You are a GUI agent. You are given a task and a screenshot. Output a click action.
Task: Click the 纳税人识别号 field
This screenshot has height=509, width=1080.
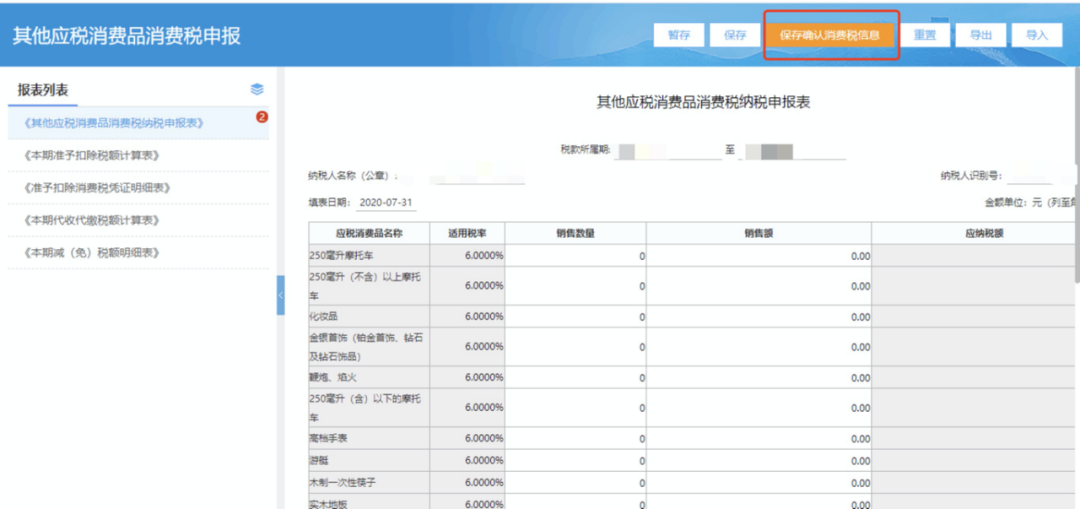click(x=1040, y=177)
